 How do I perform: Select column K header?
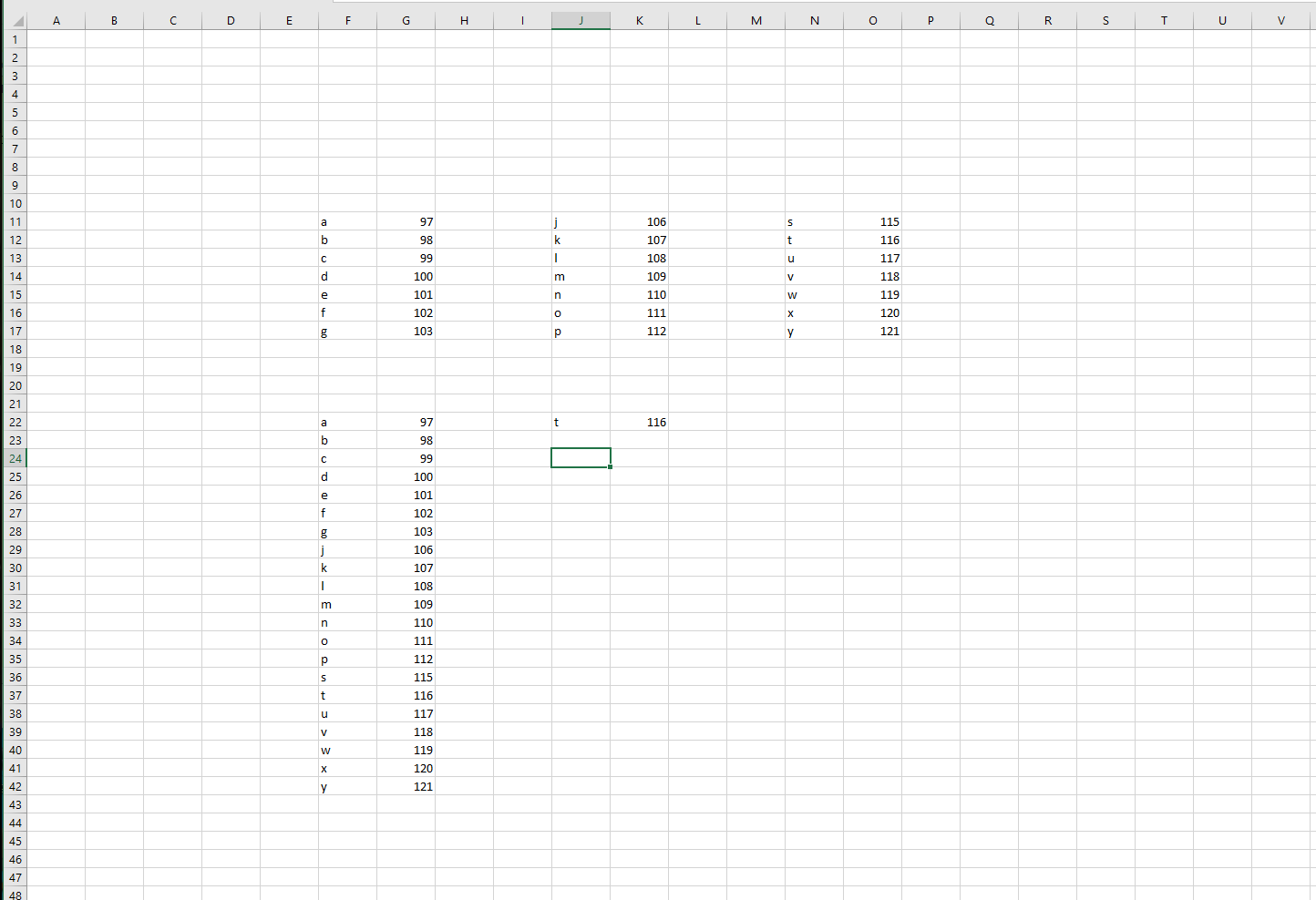(x=640, y=20)
